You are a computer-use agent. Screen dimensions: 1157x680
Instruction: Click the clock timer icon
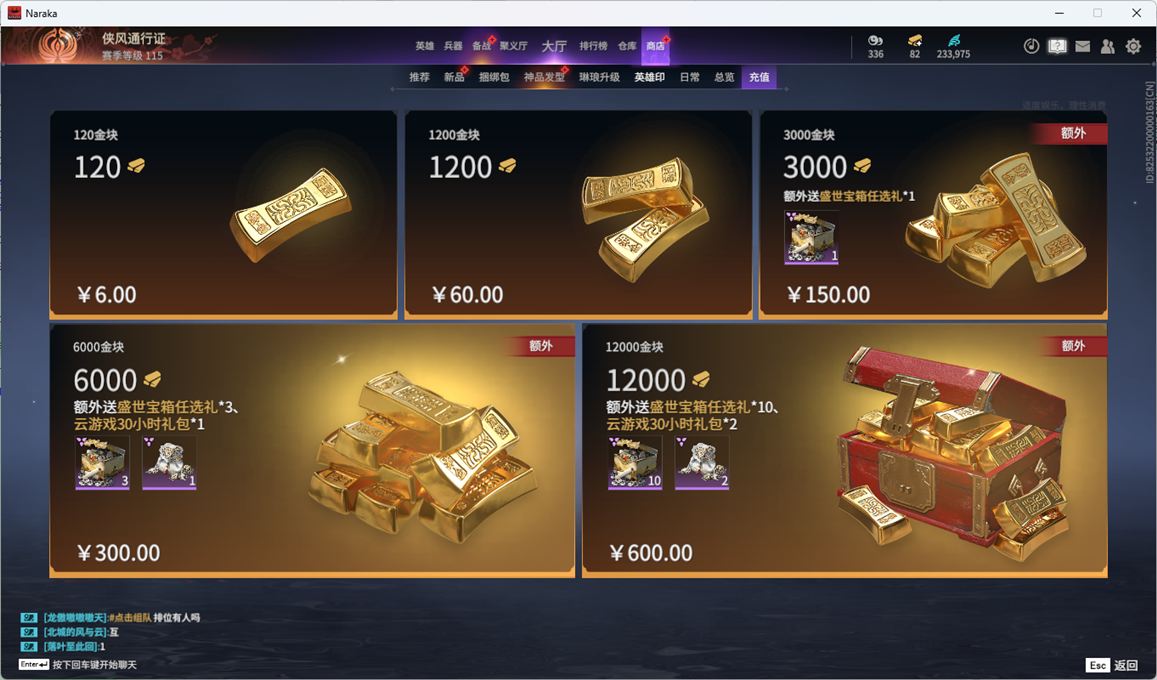point(1032,46)
